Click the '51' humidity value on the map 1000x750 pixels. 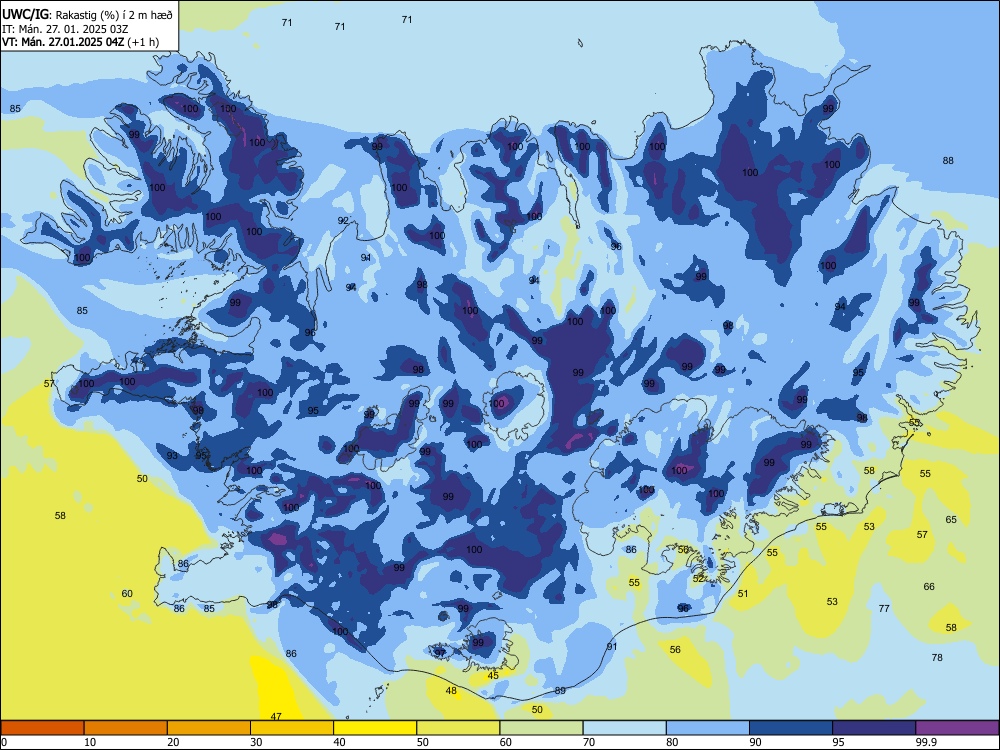coord(743,593)
